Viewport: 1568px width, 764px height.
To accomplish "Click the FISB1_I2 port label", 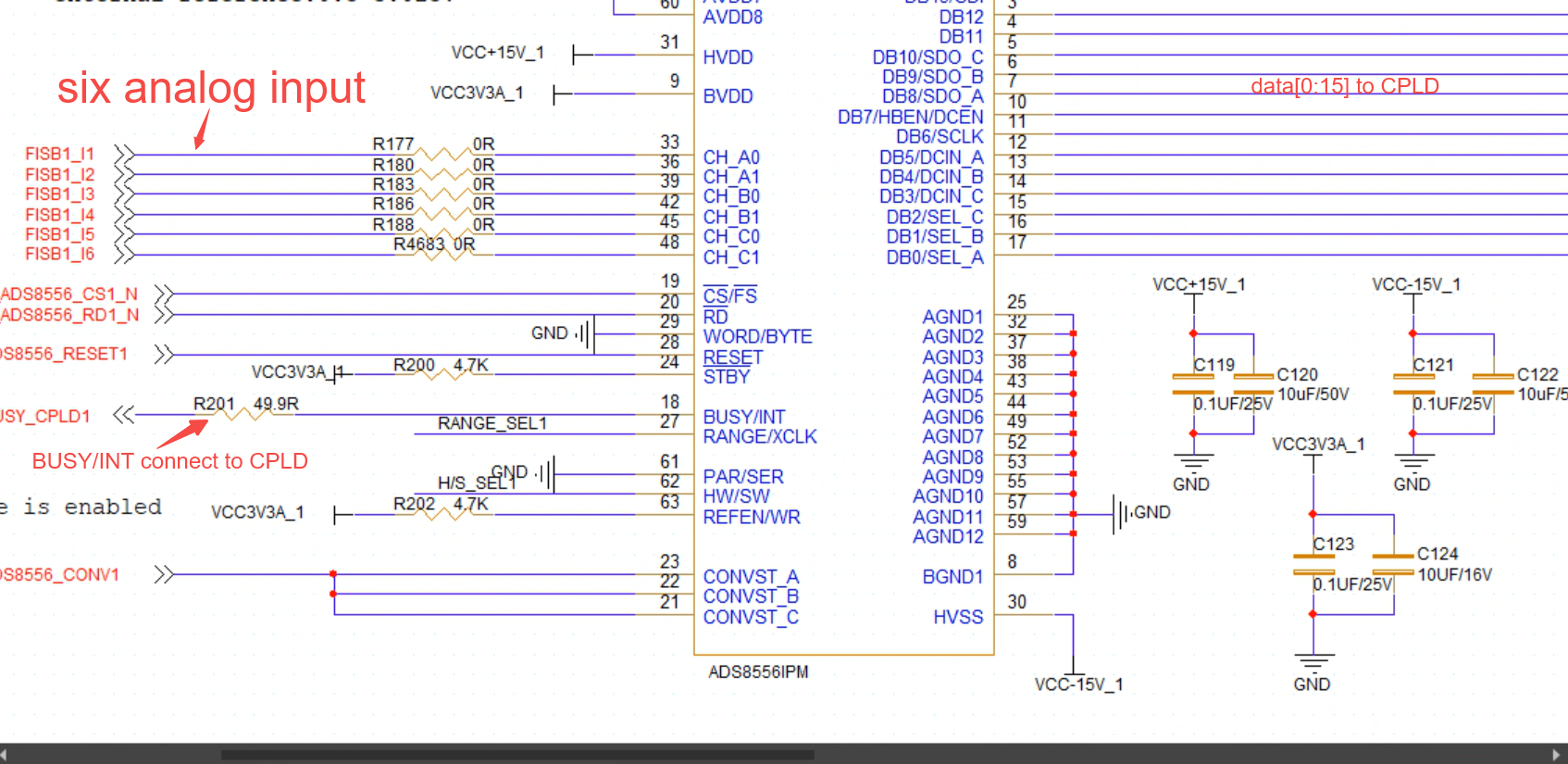I will (60, 174).
